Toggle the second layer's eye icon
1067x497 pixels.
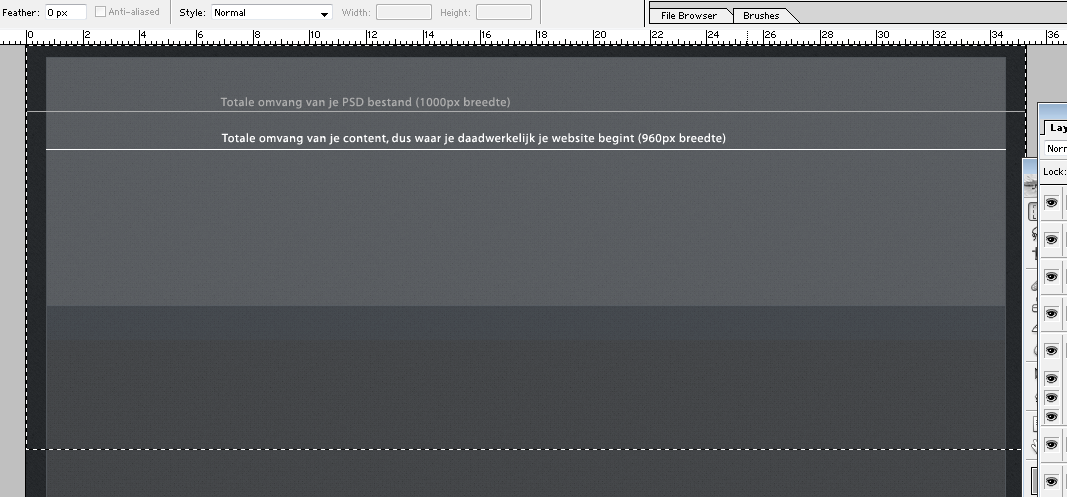[x=1051, y=239]
